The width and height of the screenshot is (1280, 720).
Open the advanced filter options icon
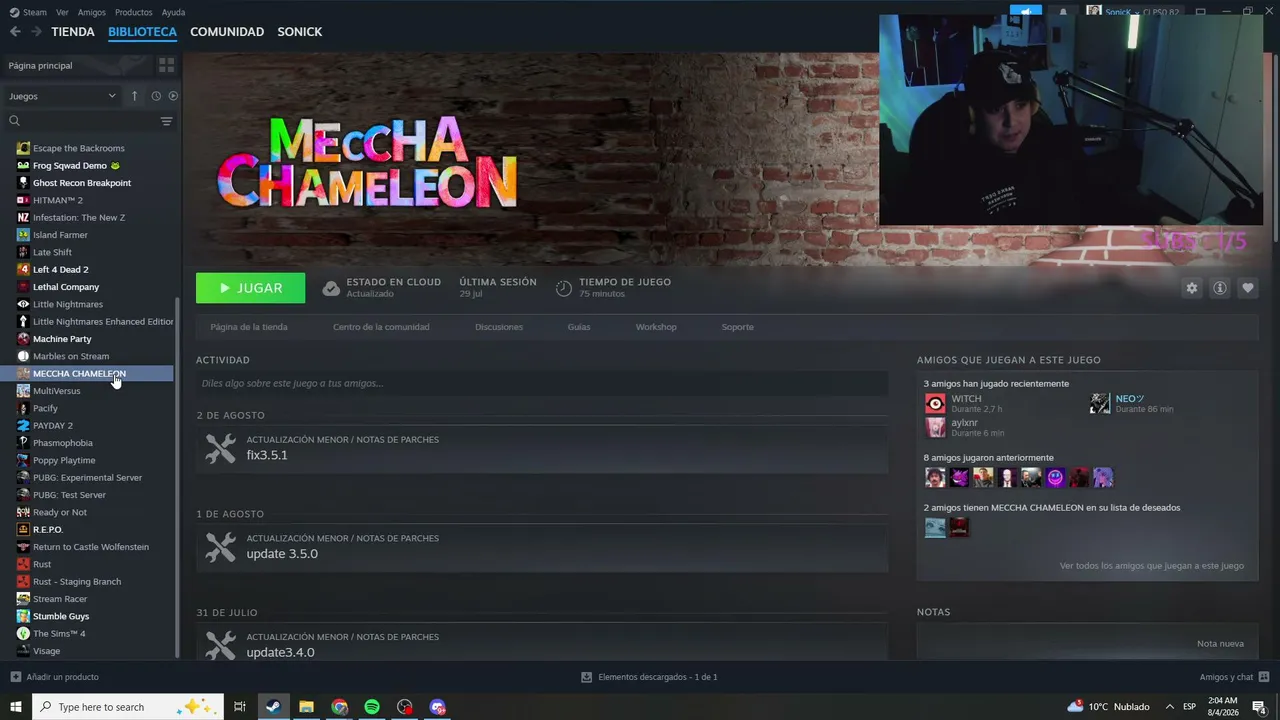(x=166, y=121)
